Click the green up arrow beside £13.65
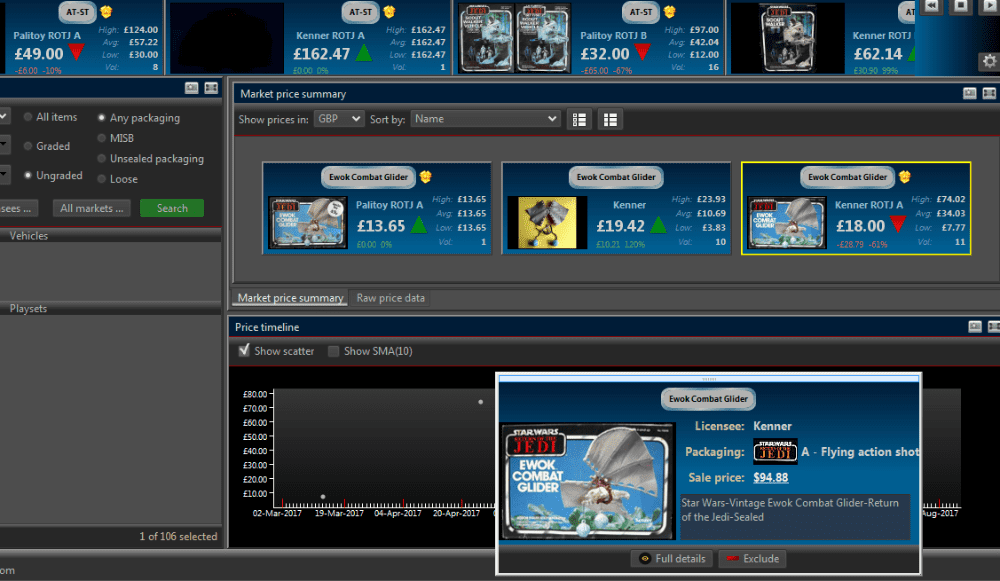 419,225
